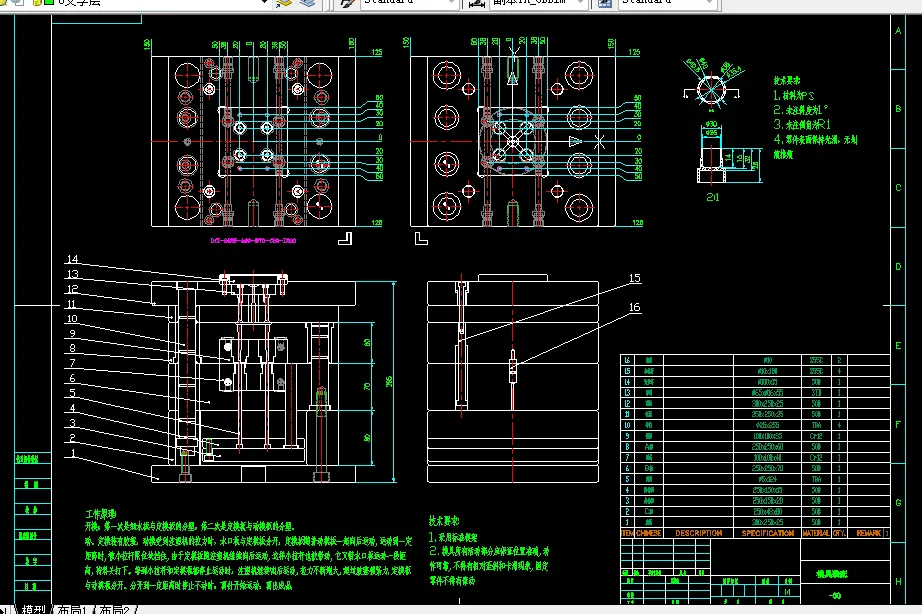Open the 布局1 layout tab

coord(71,609)
